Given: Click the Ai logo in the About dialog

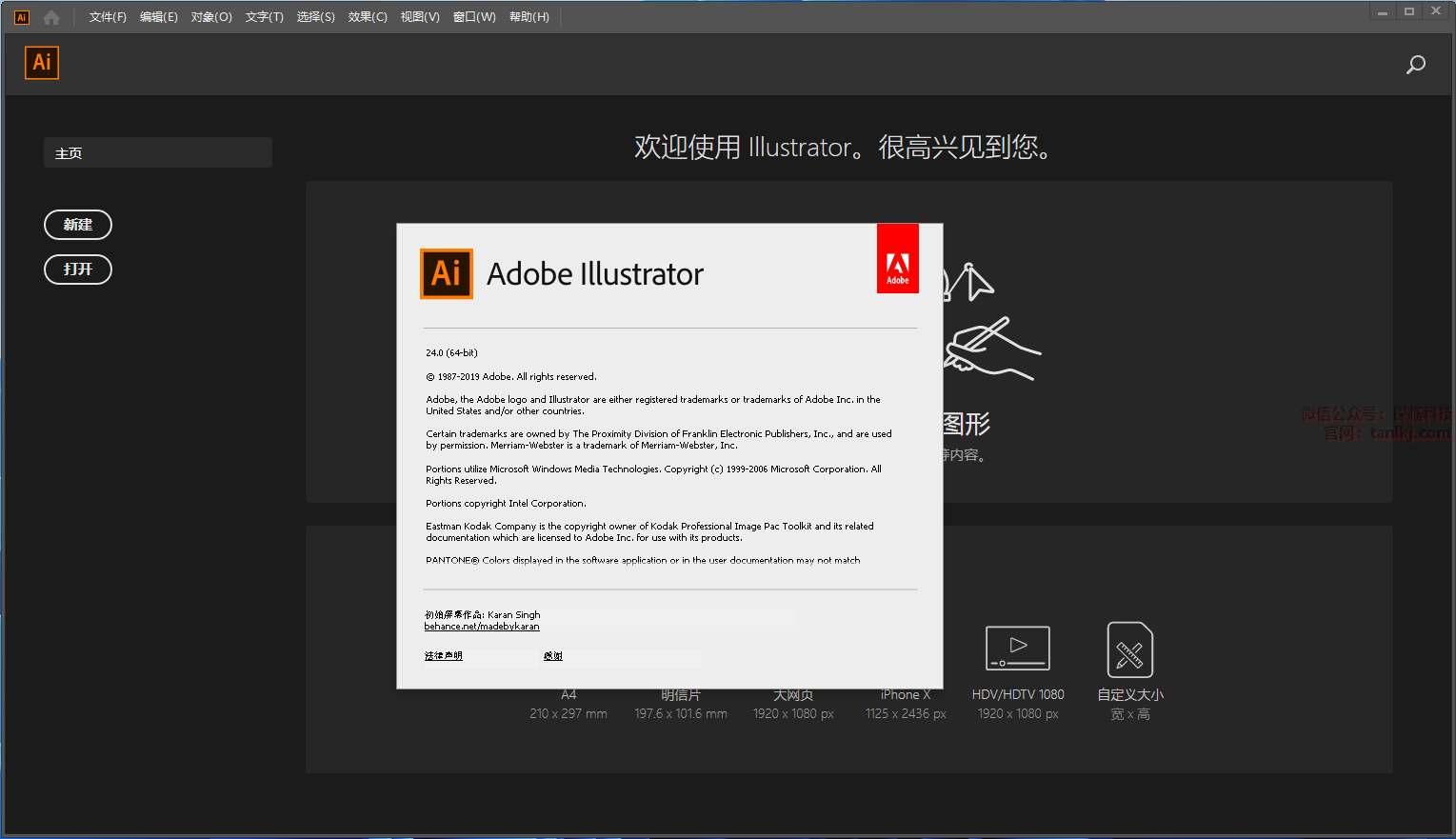Looking at the screenshot, I should point(447,274).
